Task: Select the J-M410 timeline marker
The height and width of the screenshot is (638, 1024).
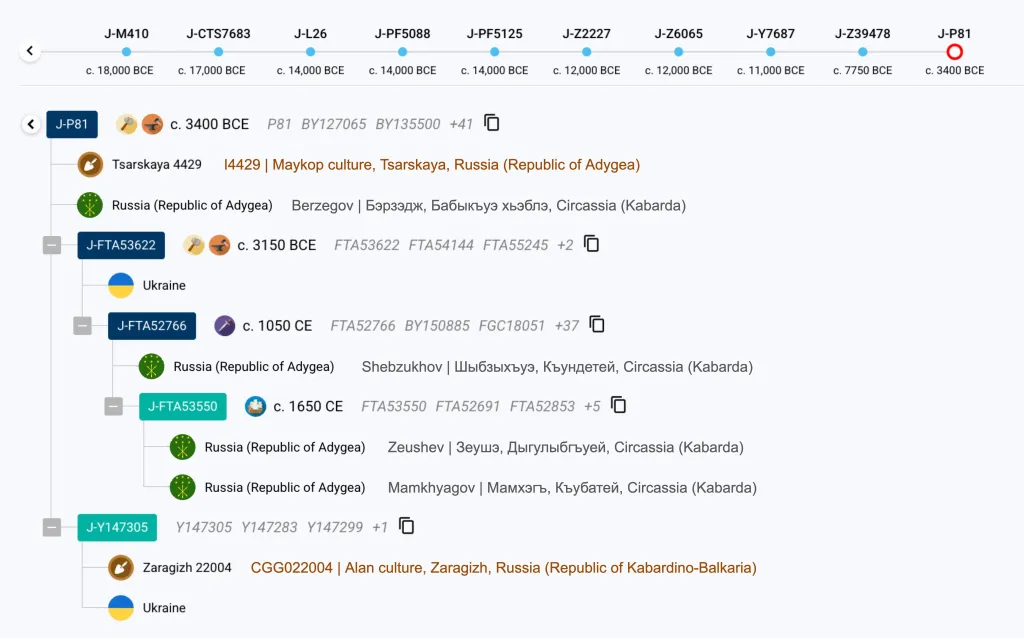Action: coord(126,51)
